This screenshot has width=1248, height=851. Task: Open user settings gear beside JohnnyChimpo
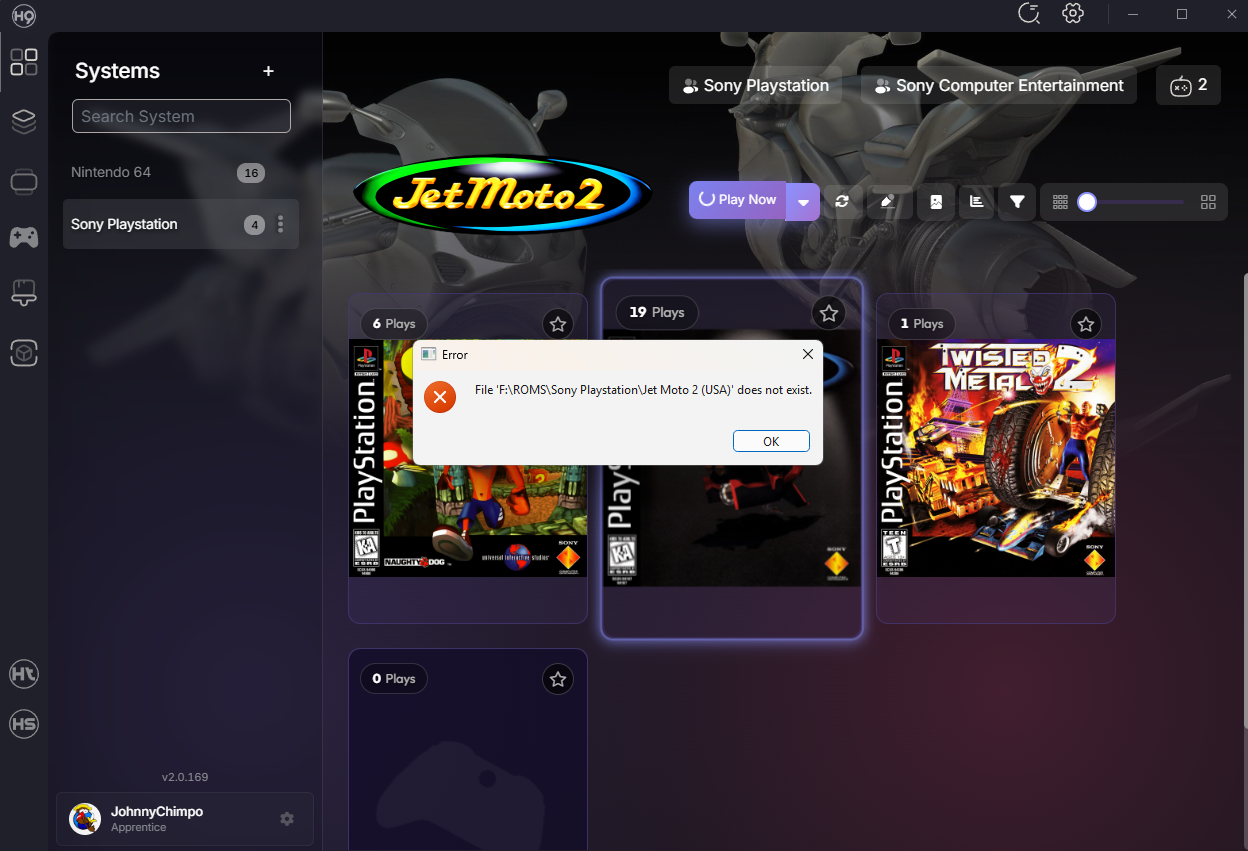pyautogui.click(x=287, y=819)
